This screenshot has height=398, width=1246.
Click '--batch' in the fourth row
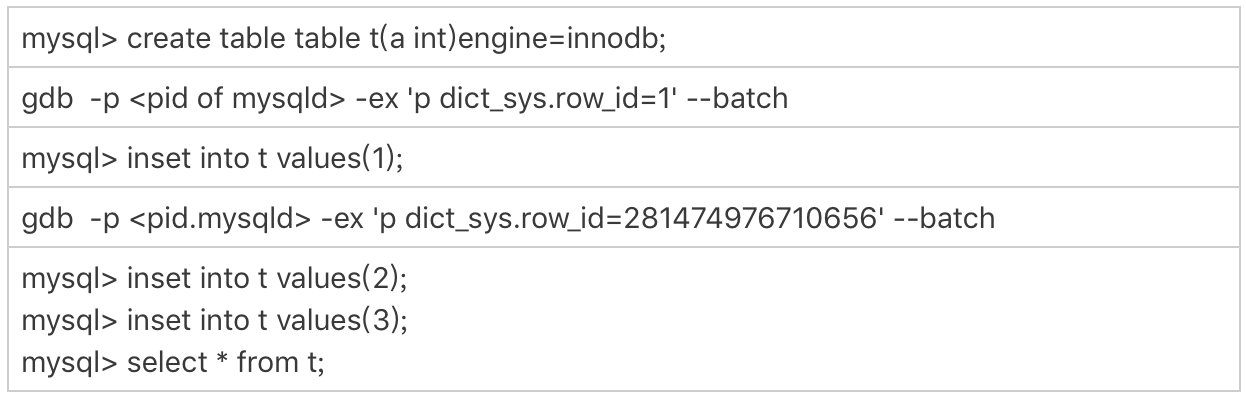[945, 217]
